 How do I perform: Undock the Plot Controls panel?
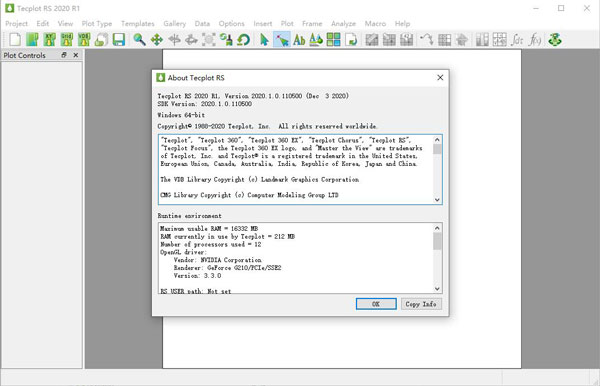point(64,55)
